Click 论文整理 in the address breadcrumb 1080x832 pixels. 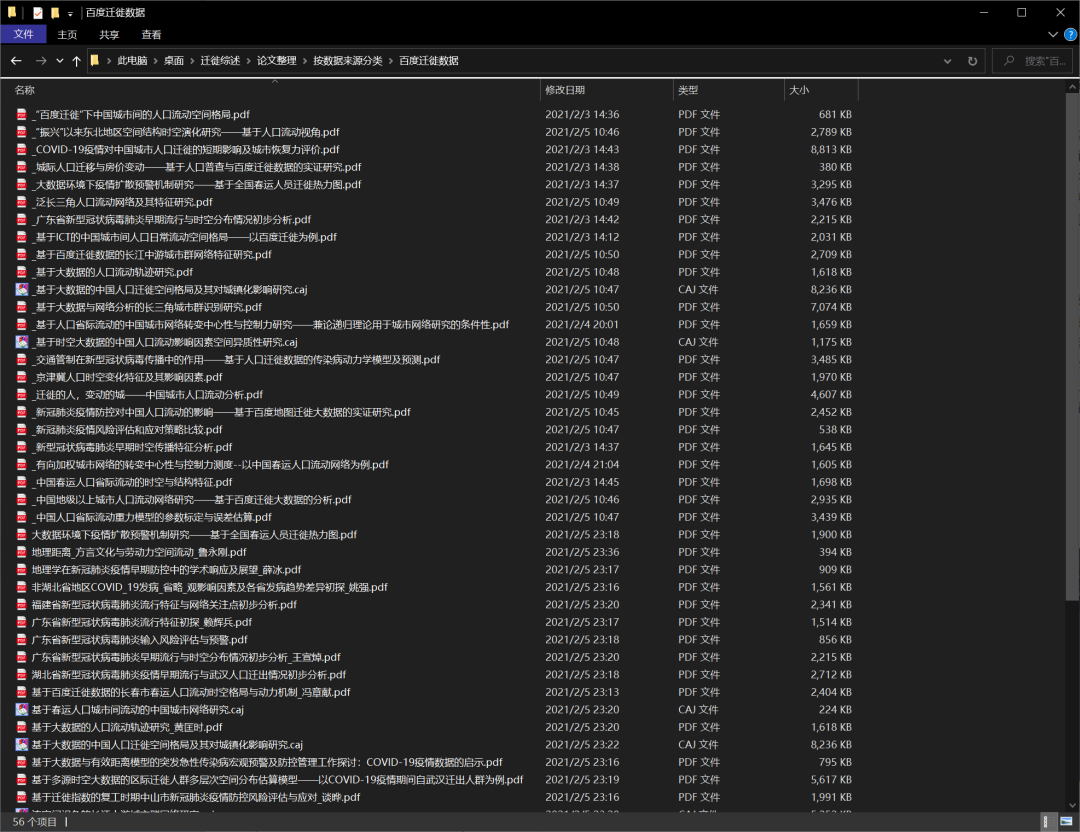coord(277,61)
